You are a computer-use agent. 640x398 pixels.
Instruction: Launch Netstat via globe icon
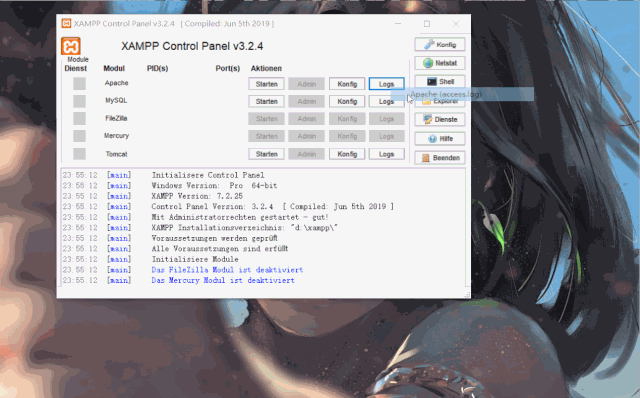(x=440, y=63)
